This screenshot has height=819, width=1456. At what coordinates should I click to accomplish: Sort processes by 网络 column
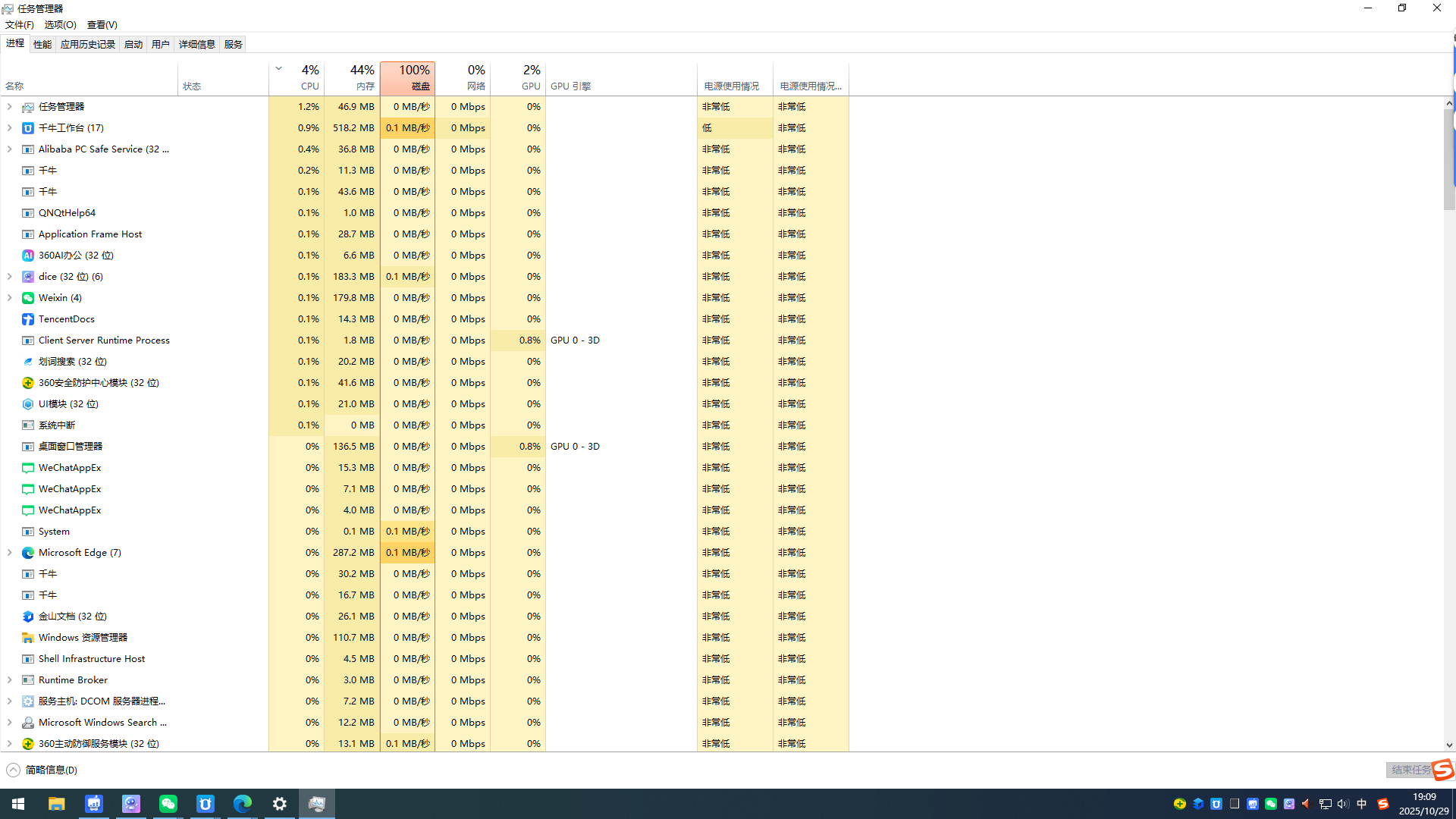463,78
